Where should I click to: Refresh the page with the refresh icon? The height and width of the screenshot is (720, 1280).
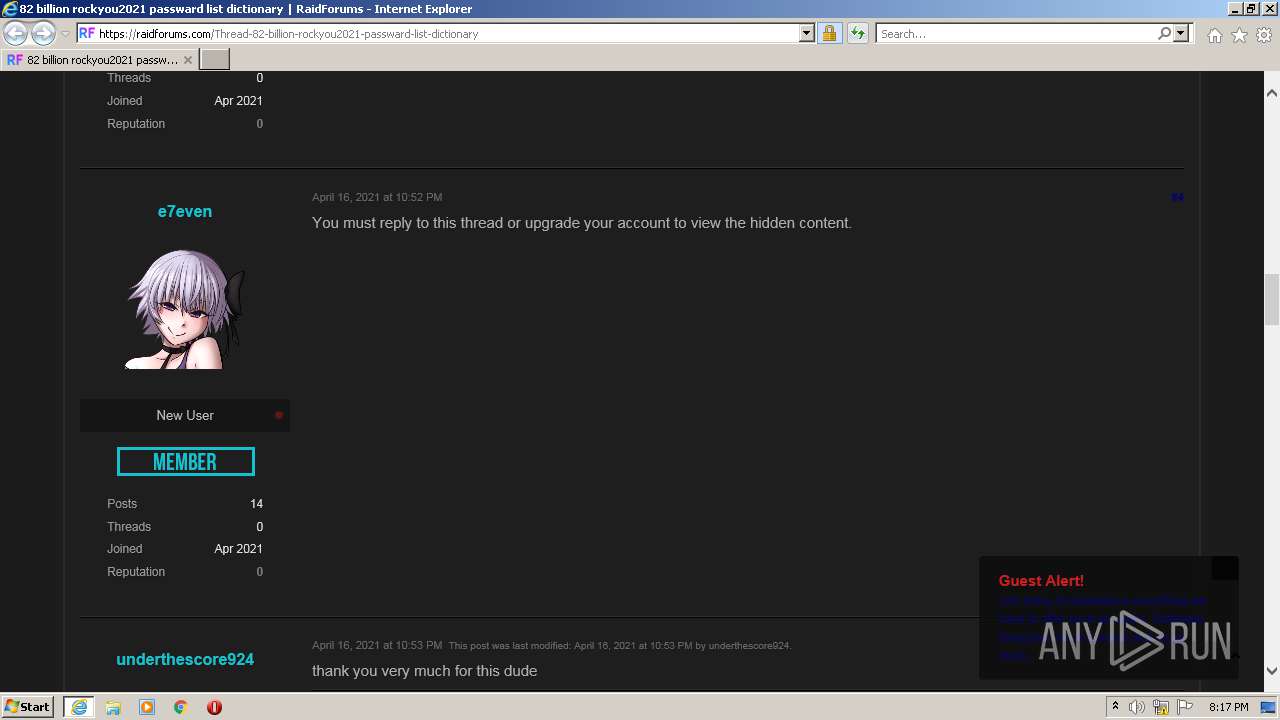coord(857,33)
